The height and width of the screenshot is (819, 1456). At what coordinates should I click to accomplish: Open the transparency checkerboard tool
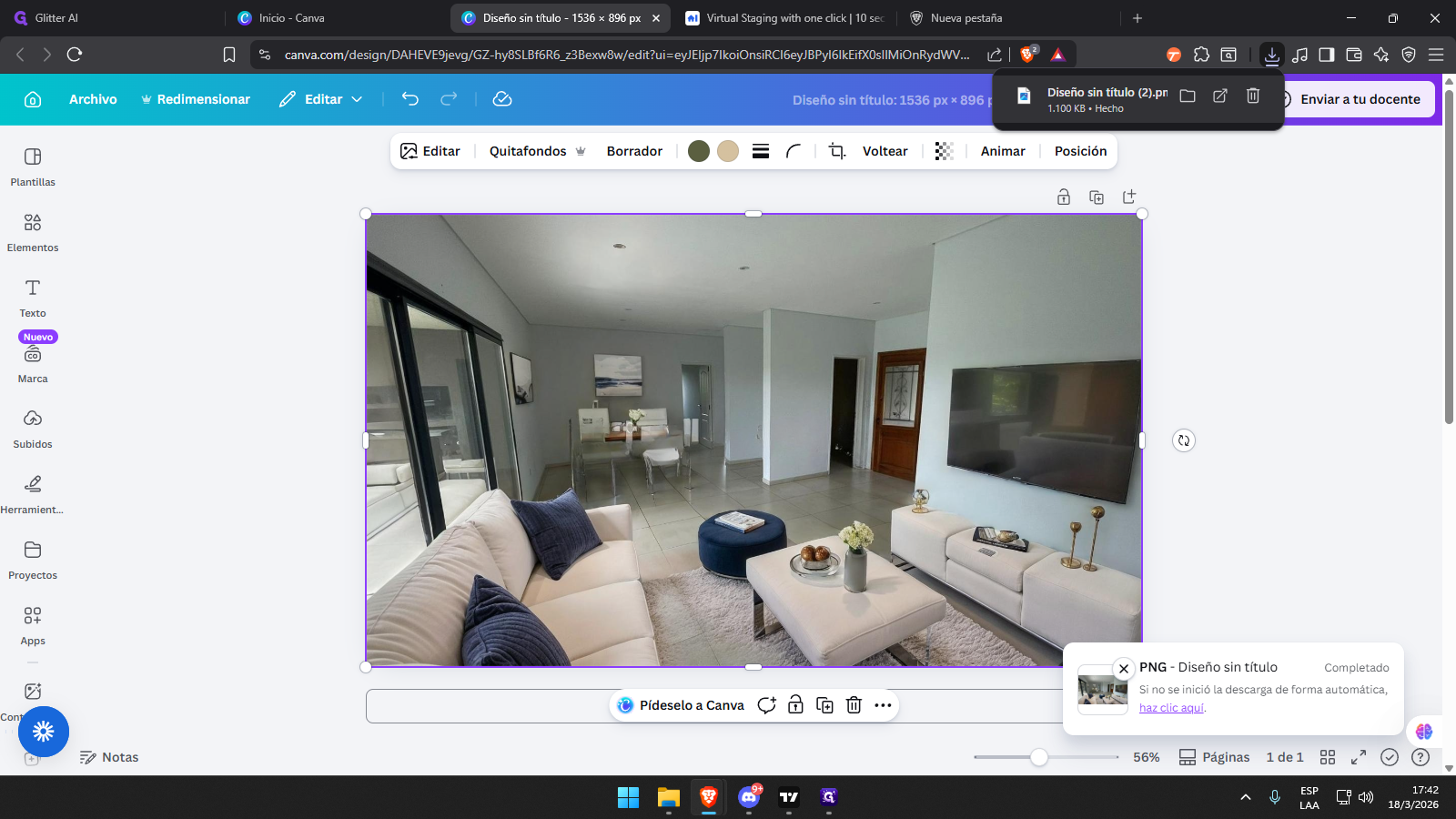point(944,151)
